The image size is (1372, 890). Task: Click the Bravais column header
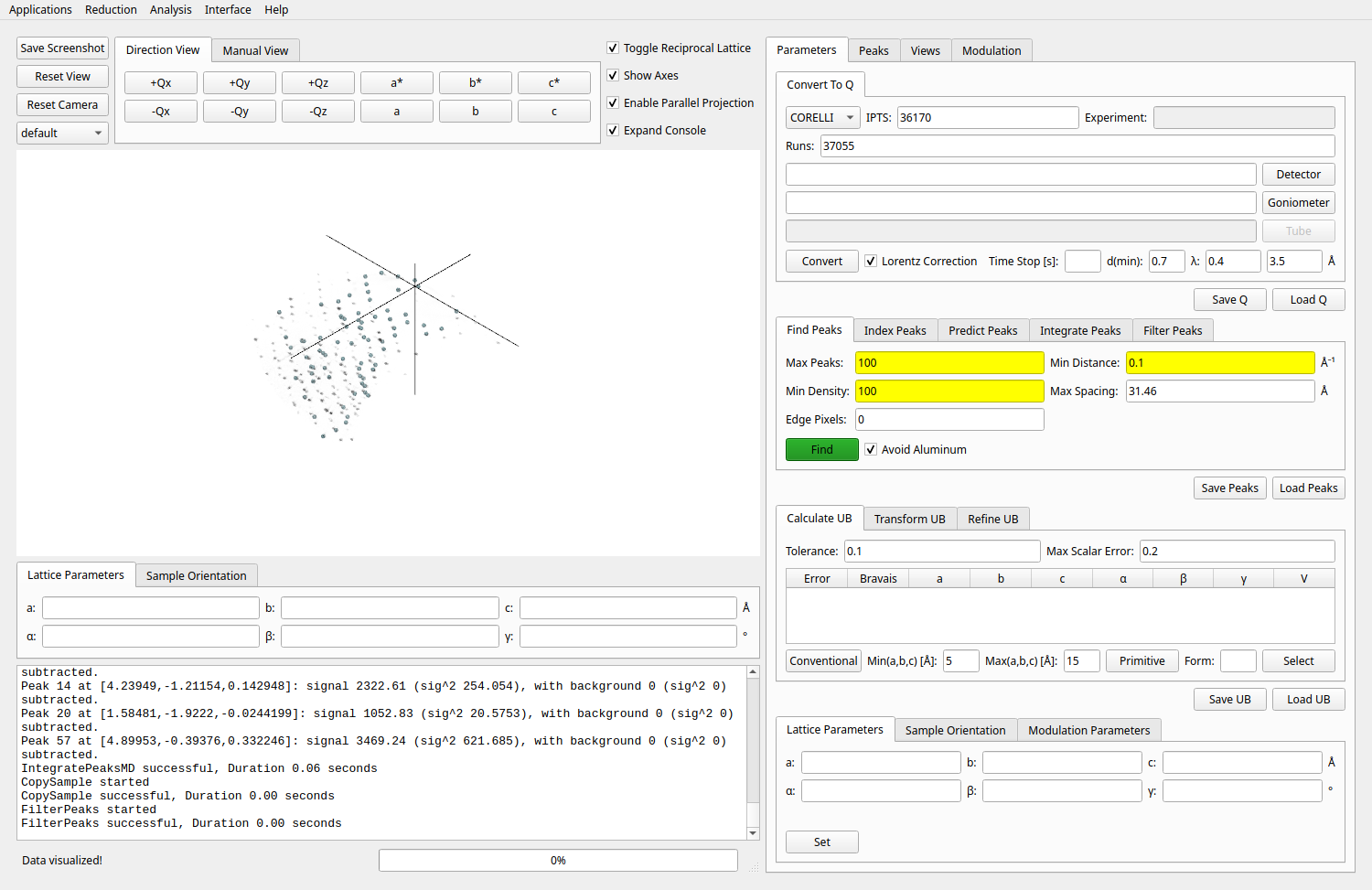pyautogui.click(x=878, y=578)
